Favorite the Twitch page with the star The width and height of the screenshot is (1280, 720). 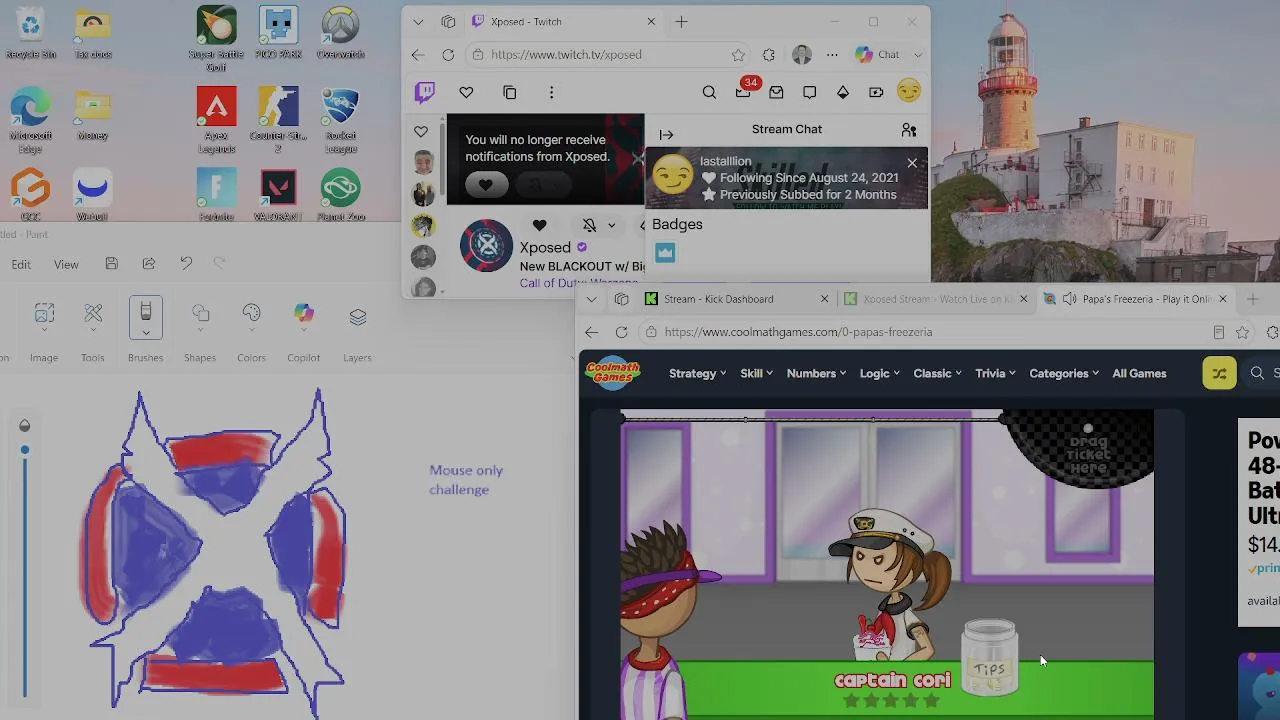point(738,55)
